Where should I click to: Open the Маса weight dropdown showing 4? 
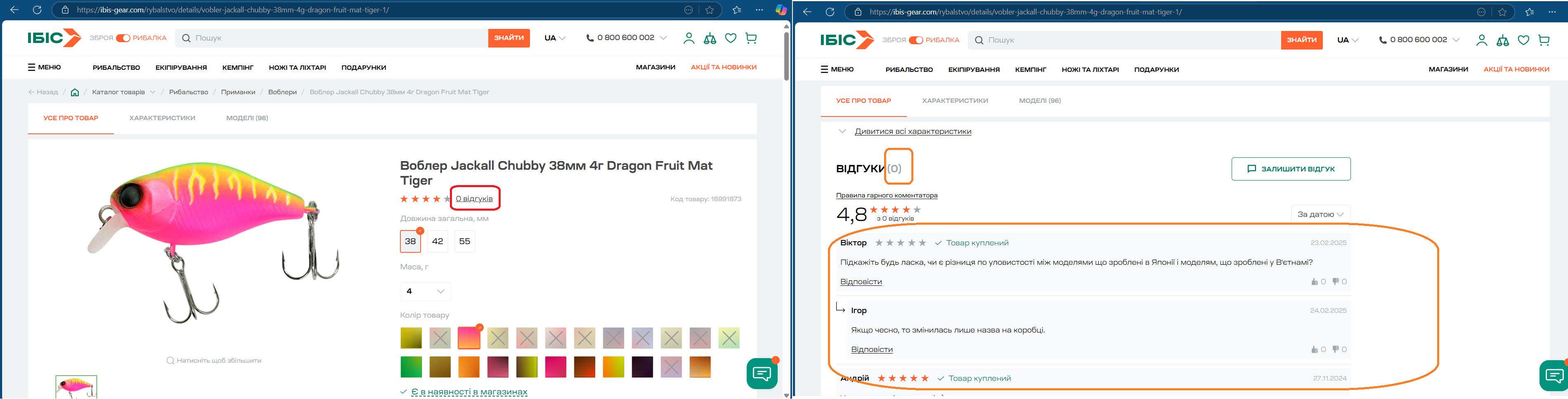pos(426,291)
